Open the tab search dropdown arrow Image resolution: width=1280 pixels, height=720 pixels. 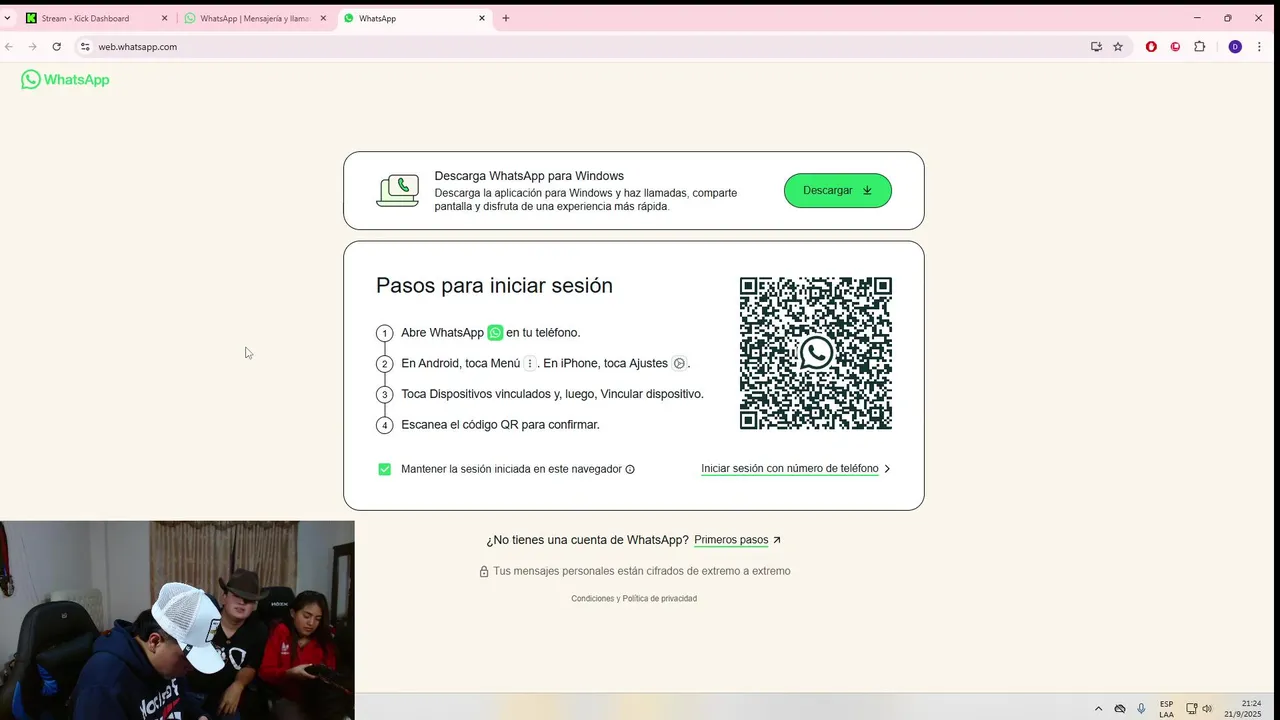[7, 18]
